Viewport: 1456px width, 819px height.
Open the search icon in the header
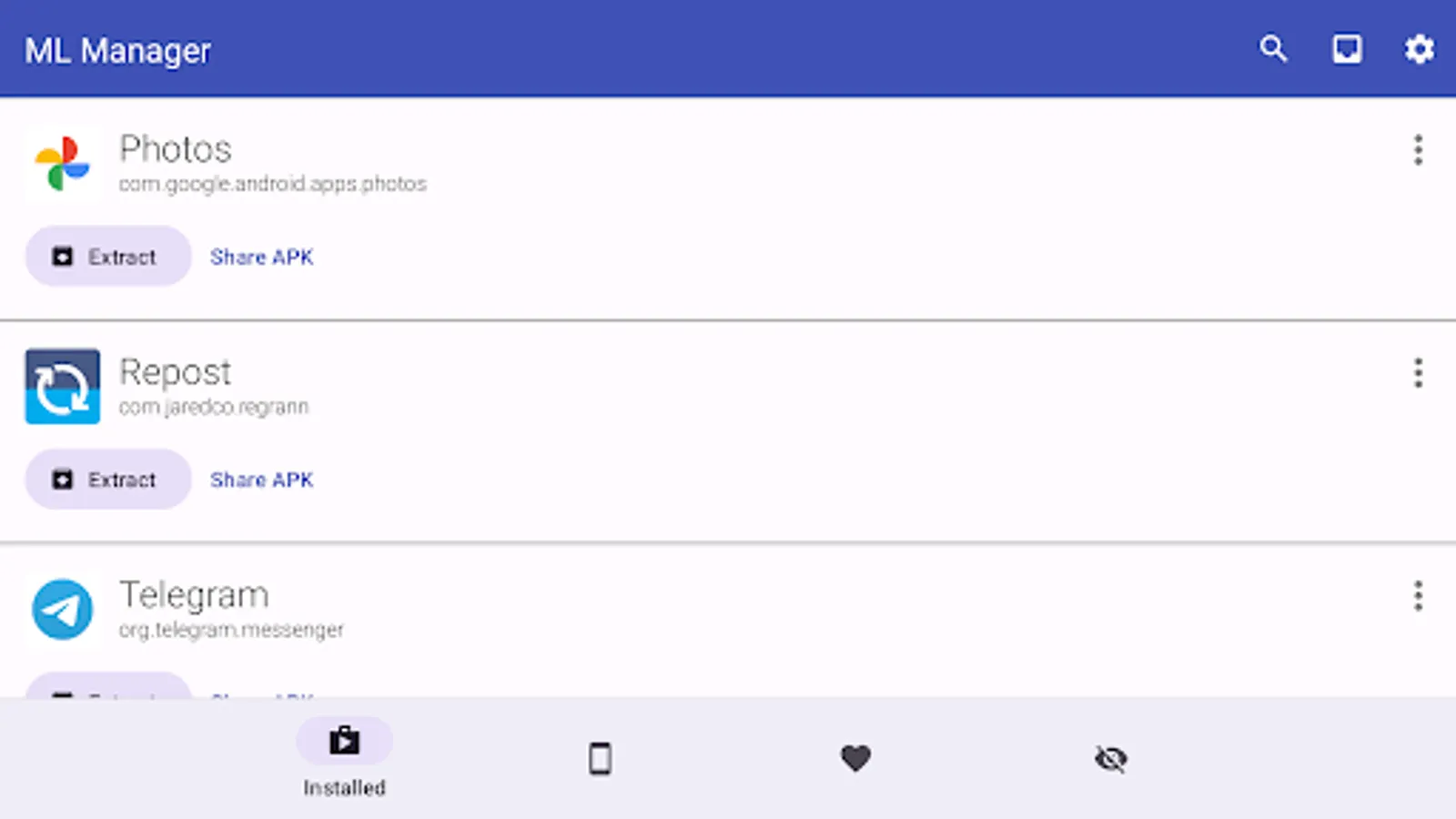point(1273,49)
